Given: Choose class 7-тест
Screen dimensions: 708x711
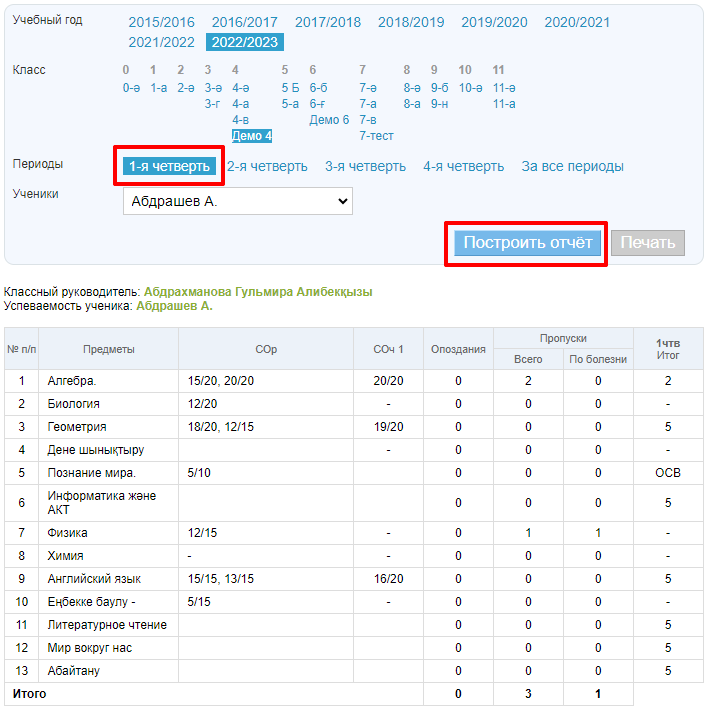Looking at the screenshot, I should 376,136.
